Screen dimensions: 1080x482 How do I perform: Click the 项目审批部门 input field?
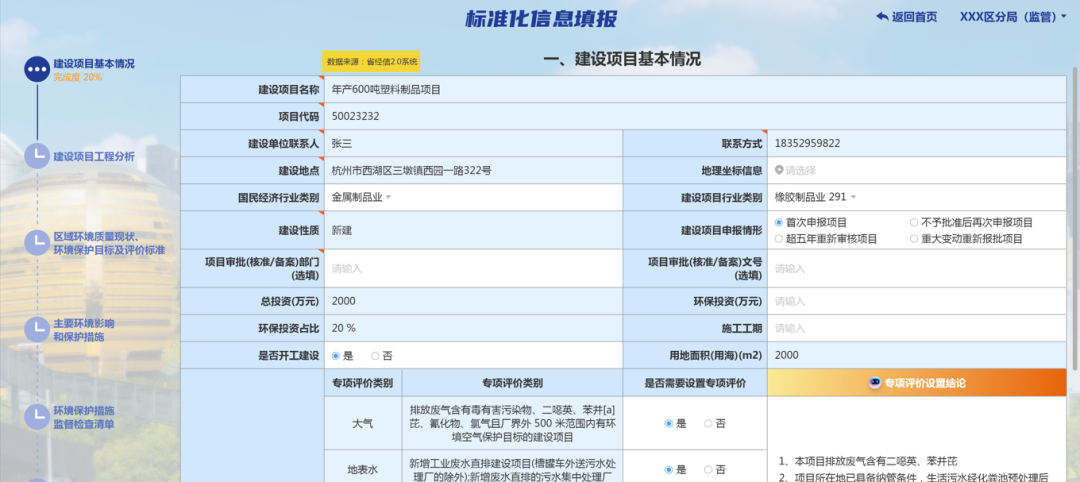[473, 269]
